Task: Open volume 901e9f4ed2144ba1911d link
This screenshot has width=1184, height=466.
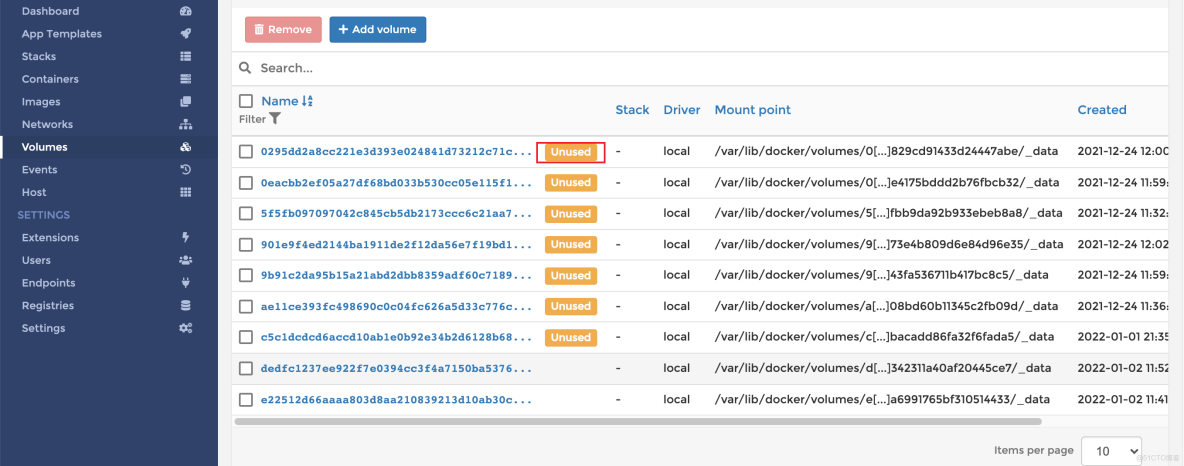Action: click(396, 245)
